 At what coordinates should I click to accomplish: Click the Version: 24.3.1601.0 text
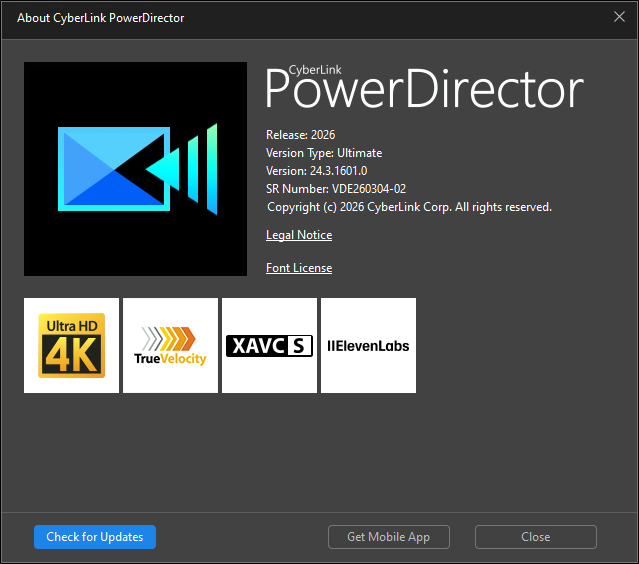point(316,171)
